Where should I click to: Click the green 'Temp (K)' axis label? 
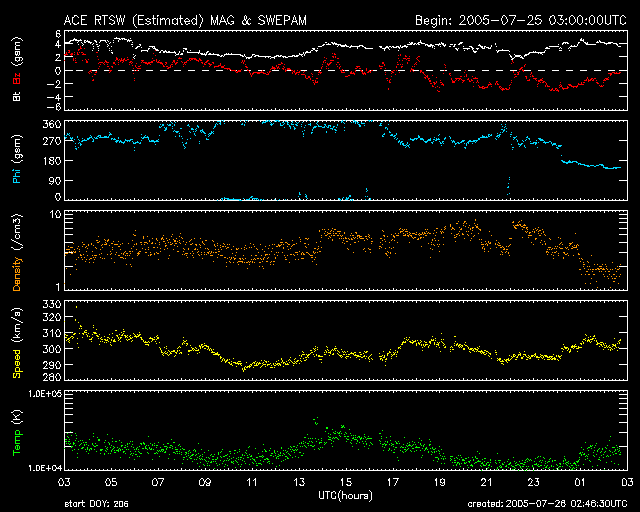point(17,433)
